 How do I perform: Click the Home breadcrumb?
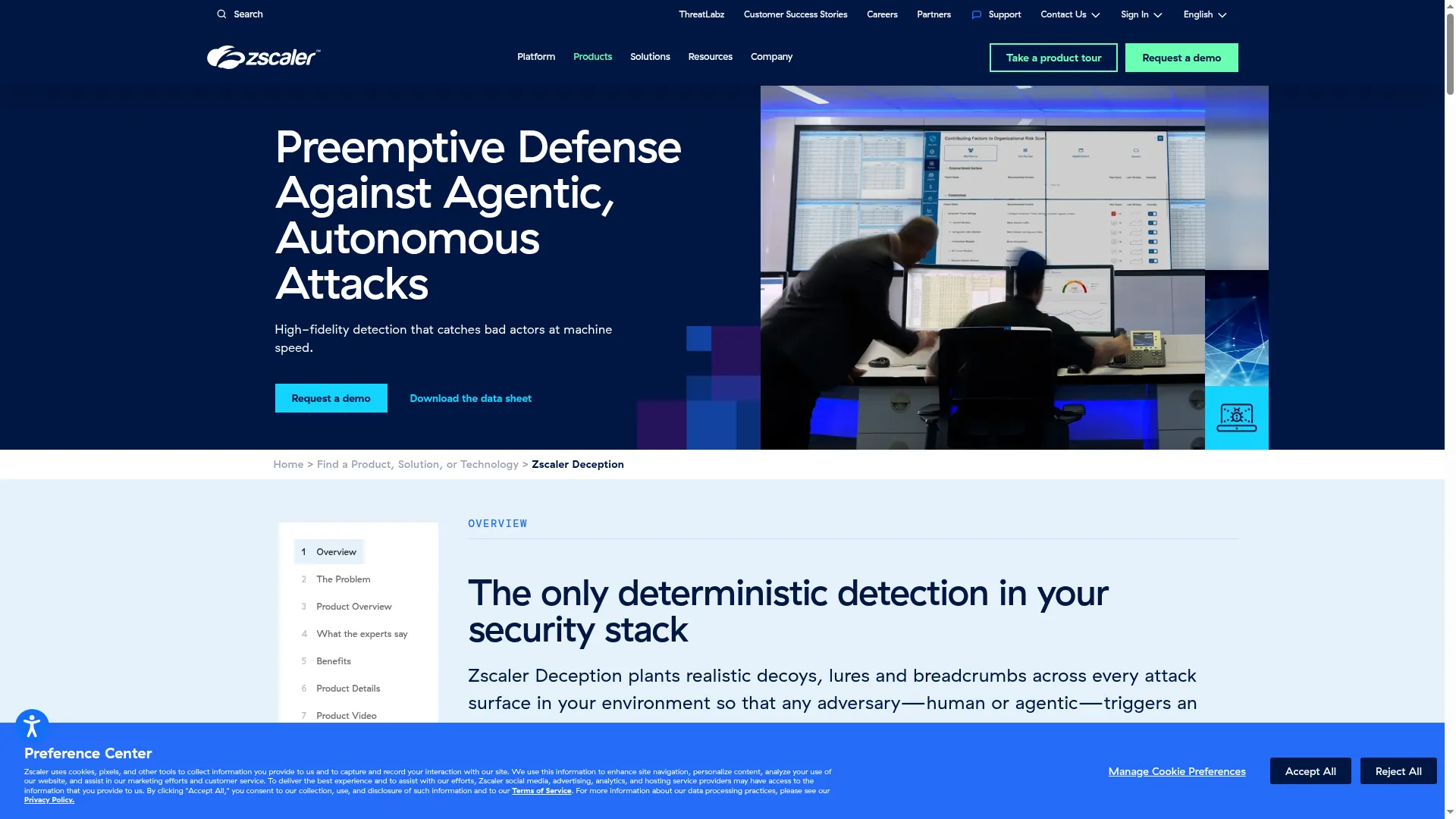pos(288,464)
